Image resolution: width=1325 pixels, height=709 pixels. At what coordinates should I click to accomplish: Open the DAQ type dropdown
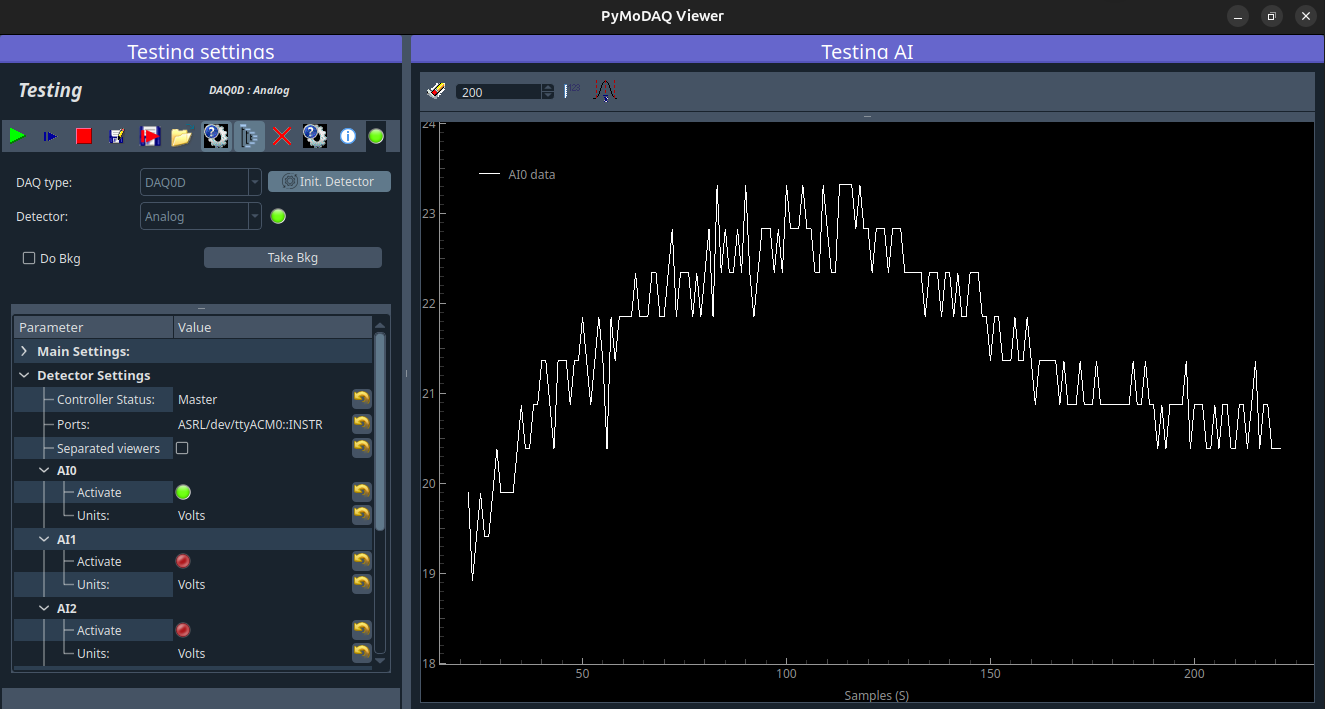click(201, 182)
